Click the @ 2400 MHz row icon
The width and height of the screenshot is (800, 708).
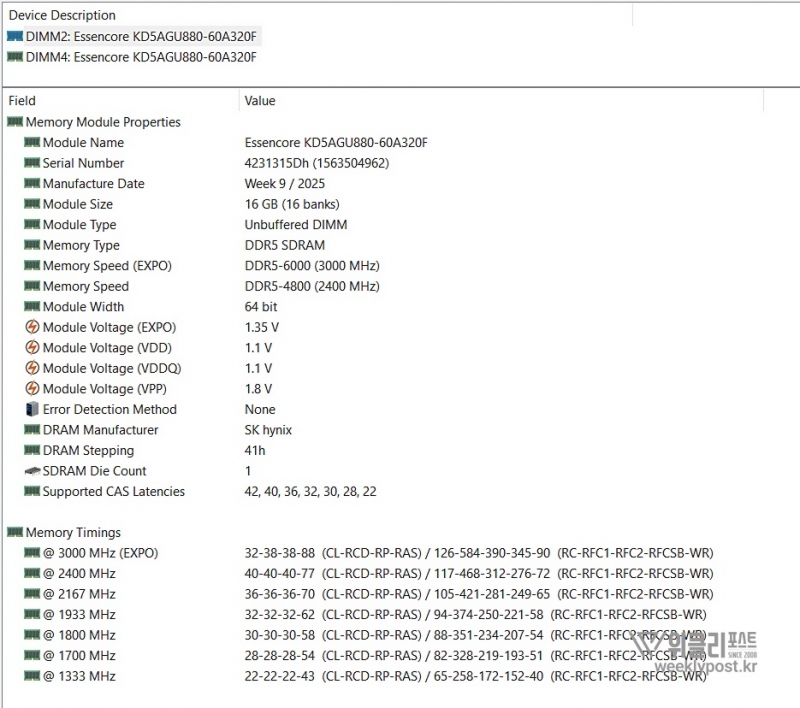point(32,573)
